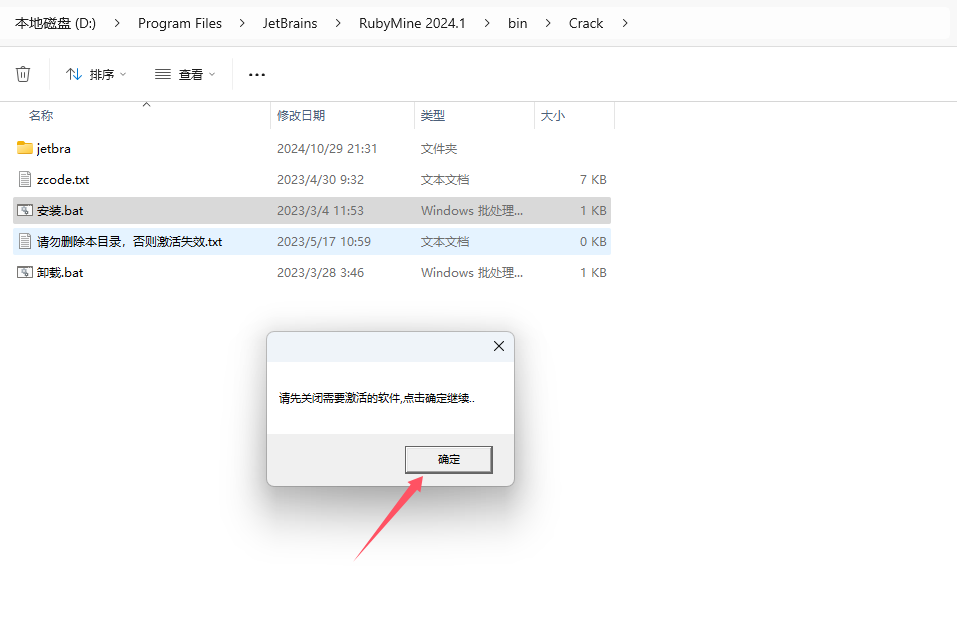The height and width of the screenshot is (625, 957).
Task: Click the 文件夹 type cell
Action: pos(439,148)
